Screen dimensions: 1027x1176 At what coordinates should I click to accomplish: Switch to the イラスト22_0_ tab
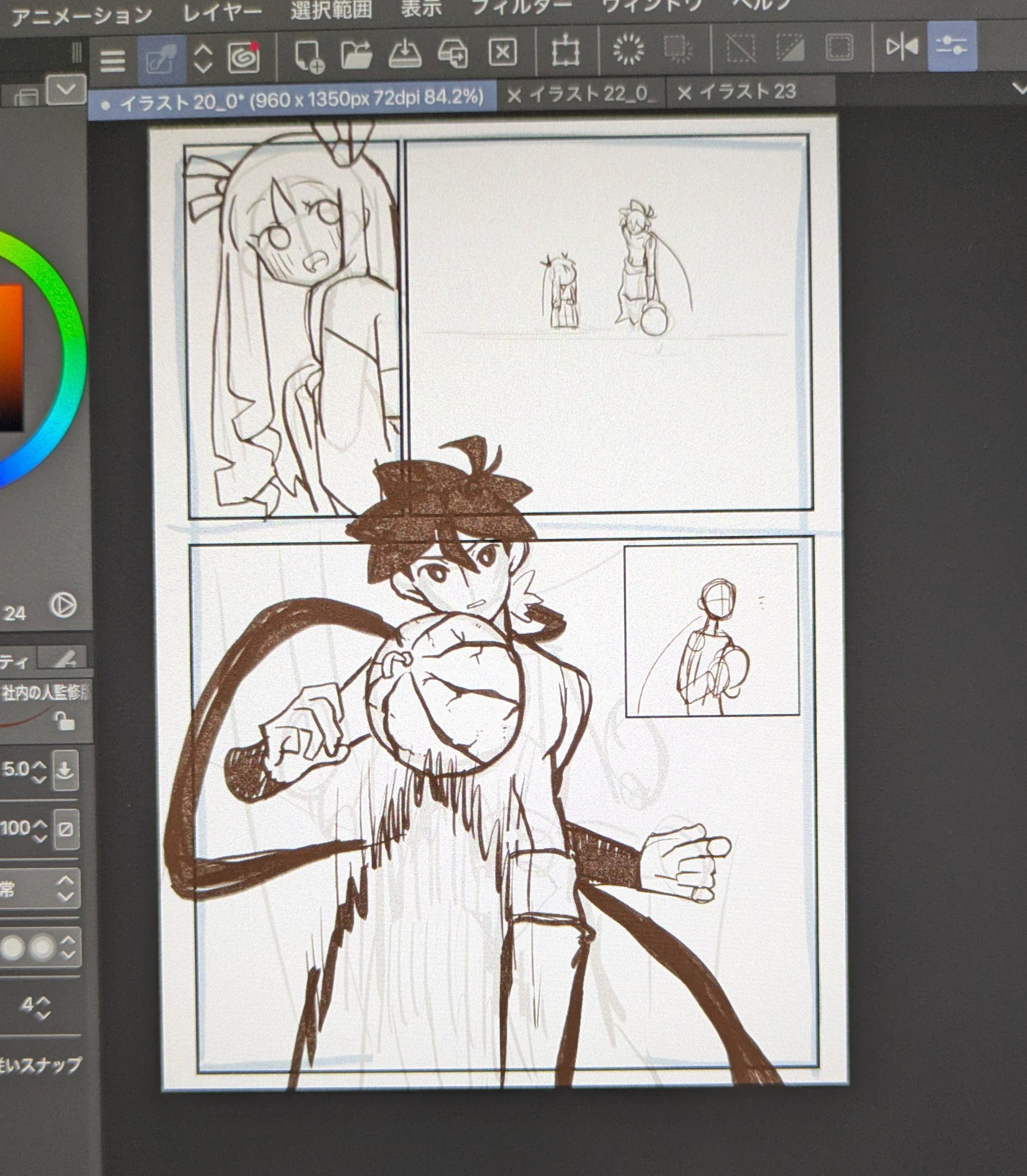590,94
